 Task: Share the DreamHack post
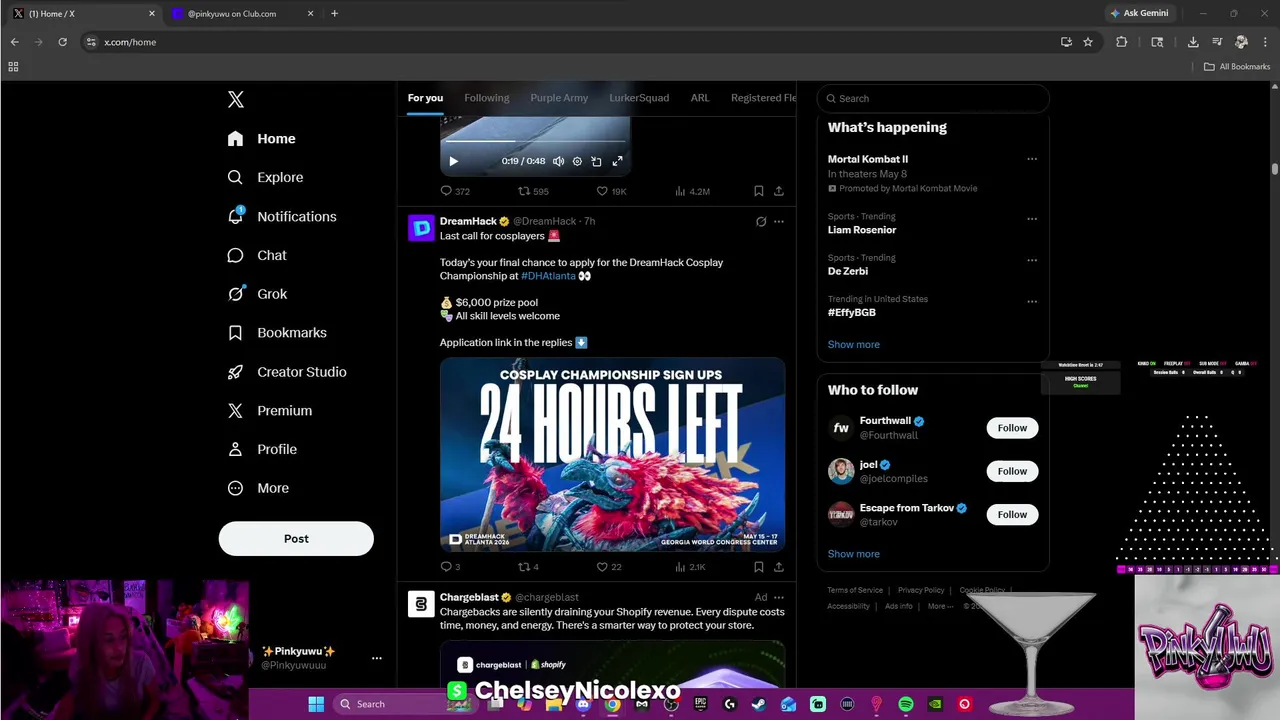[779, 567]
